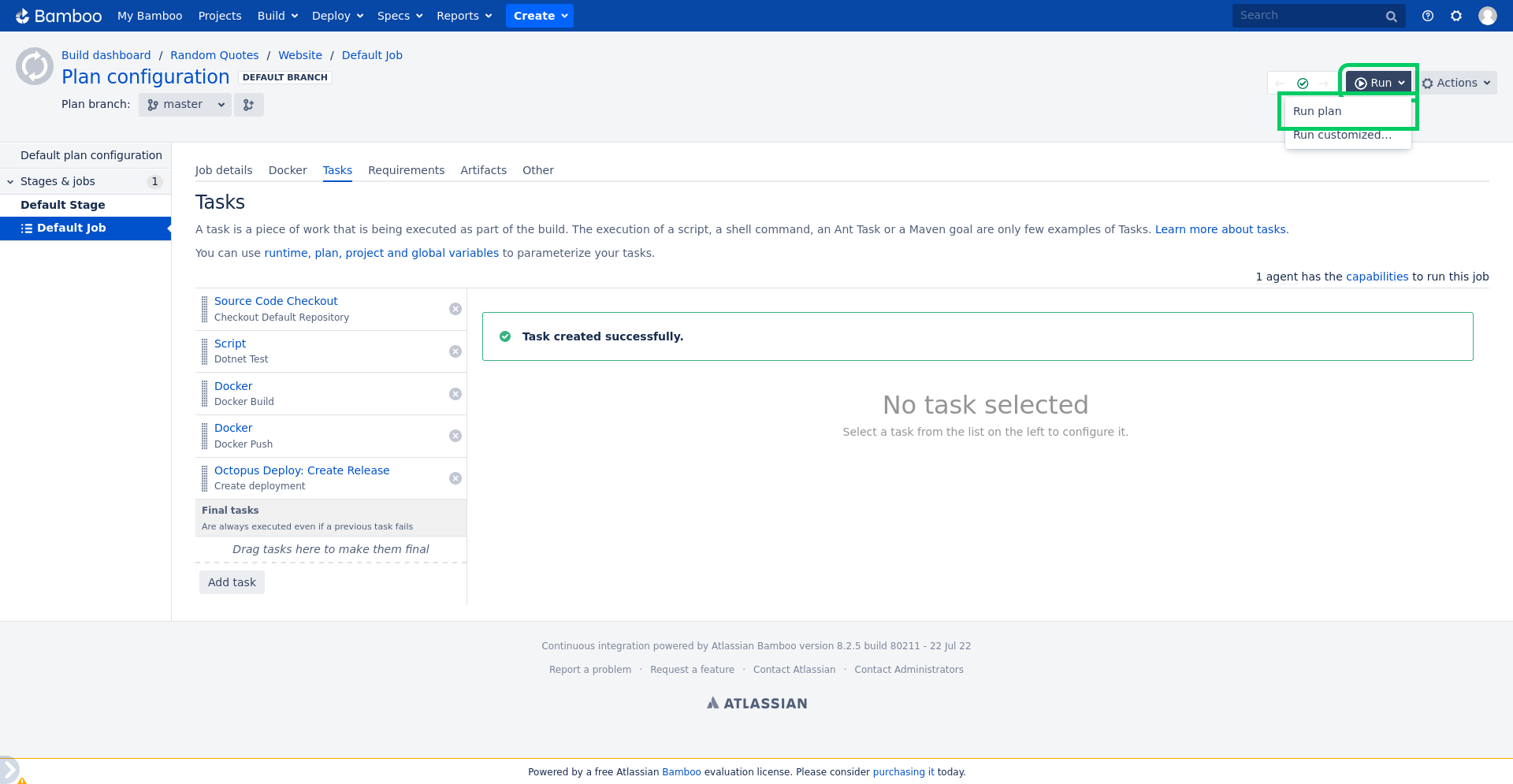
Task: Open the Source Code Checkout task
Action: pyautogui.click(x=276, y=301)
